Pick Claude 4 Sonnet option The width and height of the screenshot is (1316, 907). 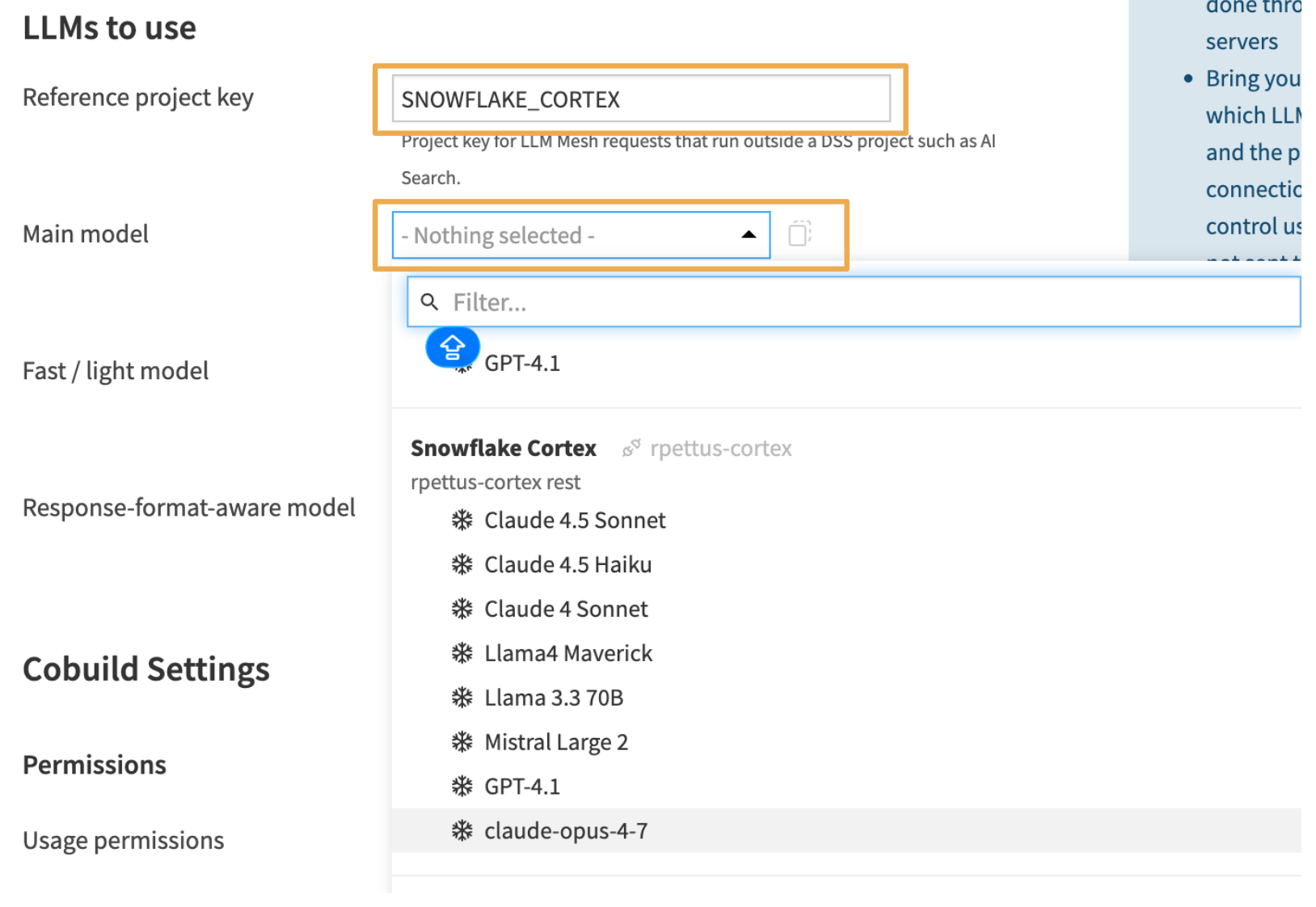[x=846, y=609]
